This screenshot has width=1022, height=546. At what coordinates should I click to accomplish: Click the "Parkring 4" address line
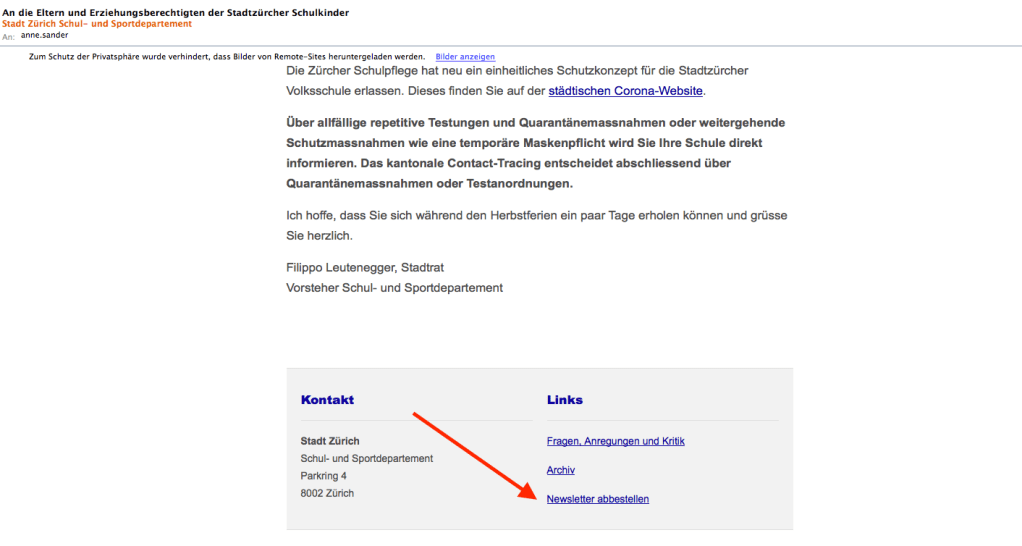[x=324, y=476]
